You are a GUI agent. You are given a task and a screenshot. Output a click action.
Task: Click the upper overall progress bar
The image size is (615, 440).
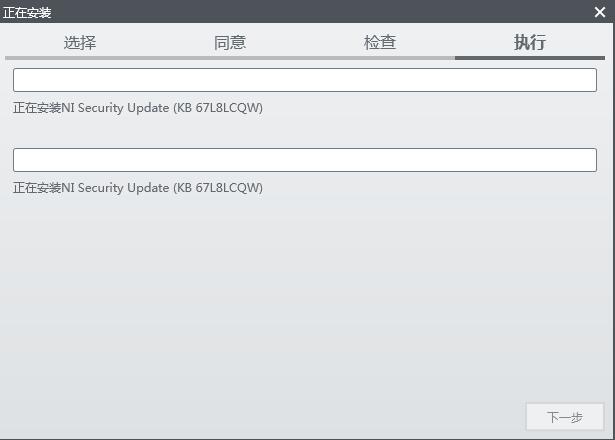coord(305,80)
